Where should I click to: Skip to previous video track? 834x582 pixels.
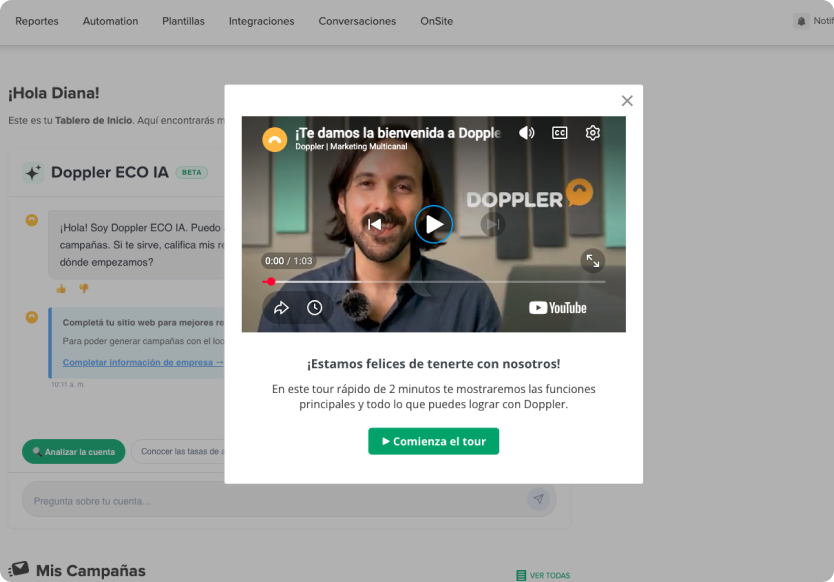pos(374,224)
